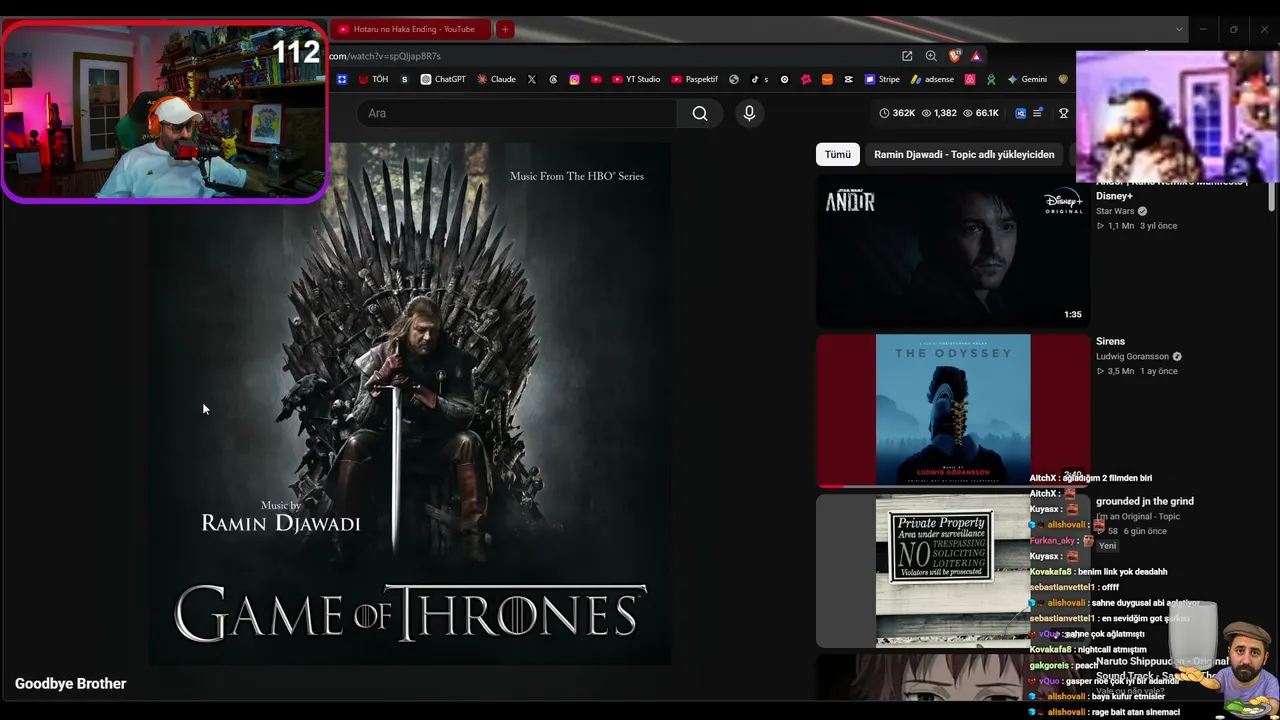The image size is (1280, 720).
Task: Open the Gemini bookmark
Action: (1028, 79)
